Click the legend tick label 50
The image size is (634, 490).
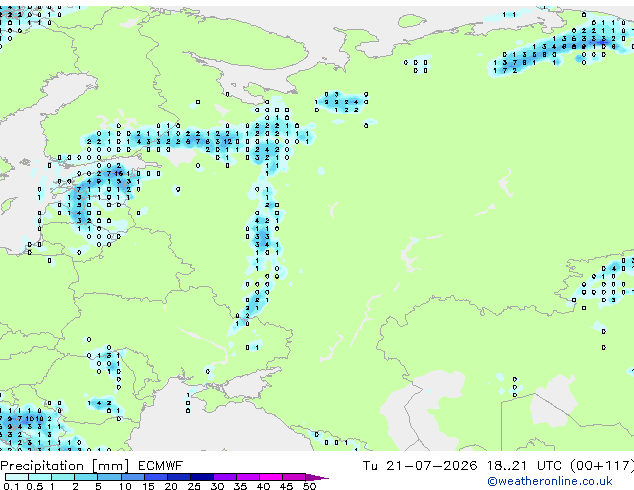coord(309,486)
